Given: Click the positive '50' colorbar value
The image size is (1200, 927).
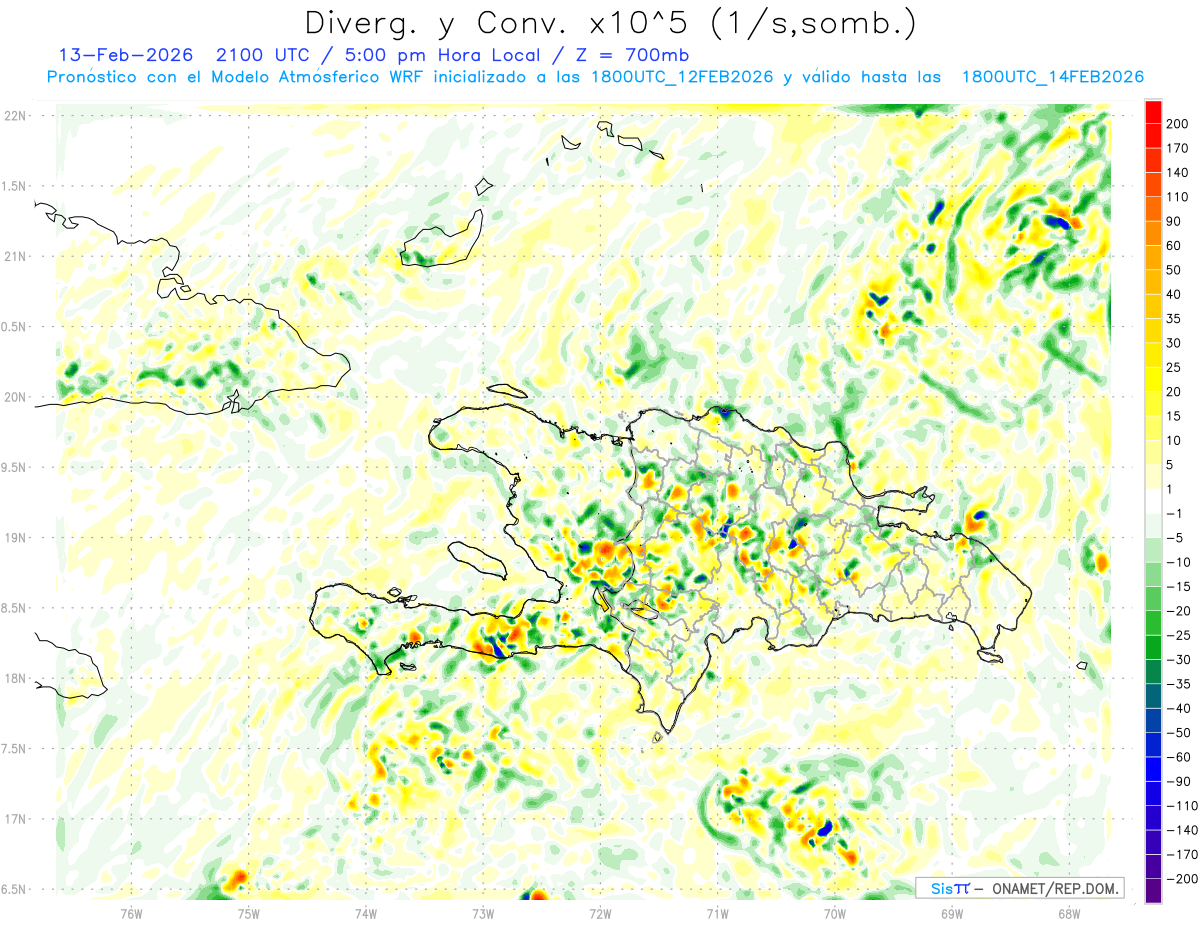Looking at the screenshot, I should (x=1175, y=270).
